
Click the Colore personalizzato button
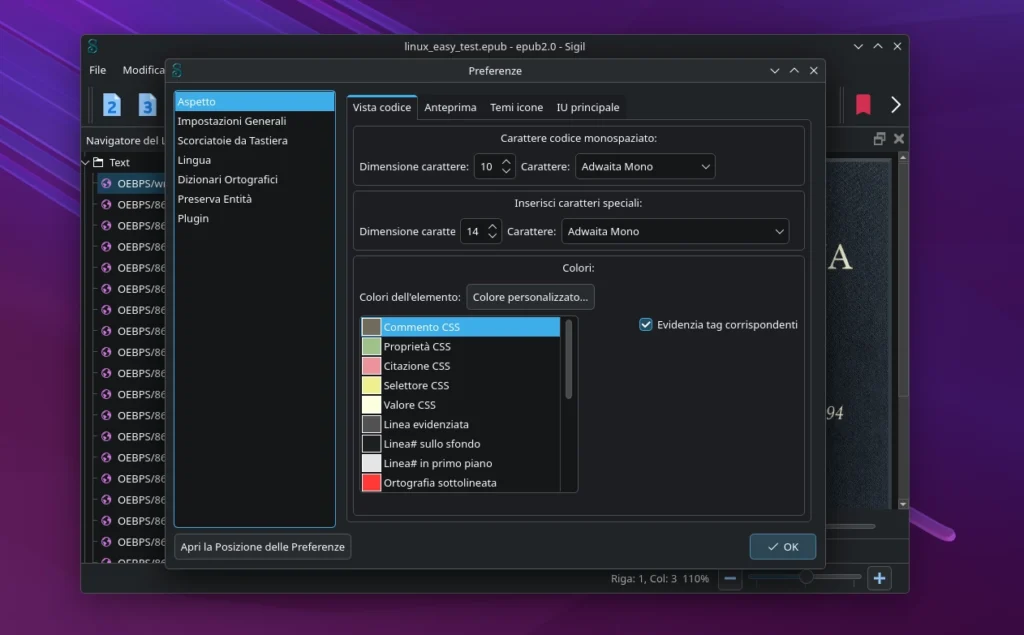tap(530, 297)
